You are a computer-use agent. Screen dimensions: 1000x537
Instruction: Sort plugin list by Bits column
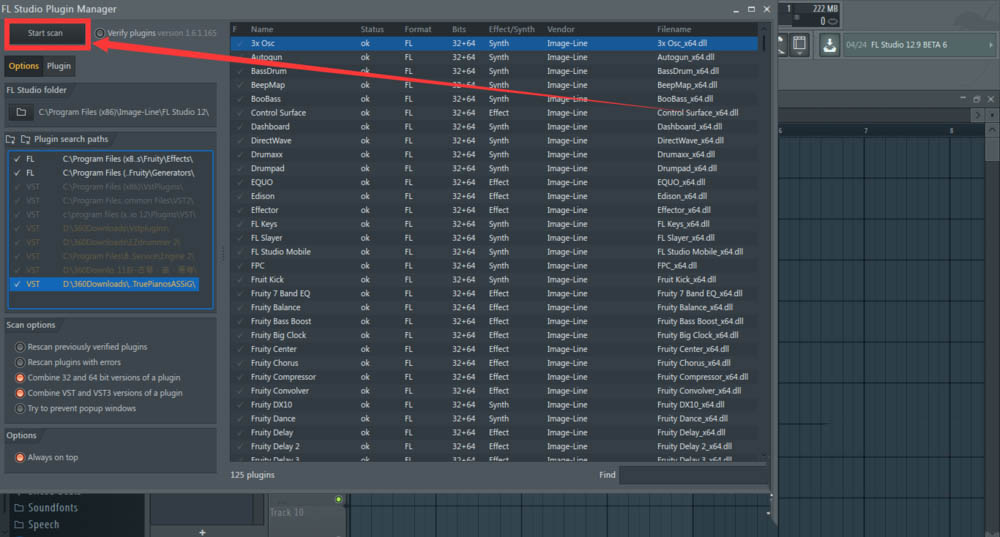pos(459,29)
